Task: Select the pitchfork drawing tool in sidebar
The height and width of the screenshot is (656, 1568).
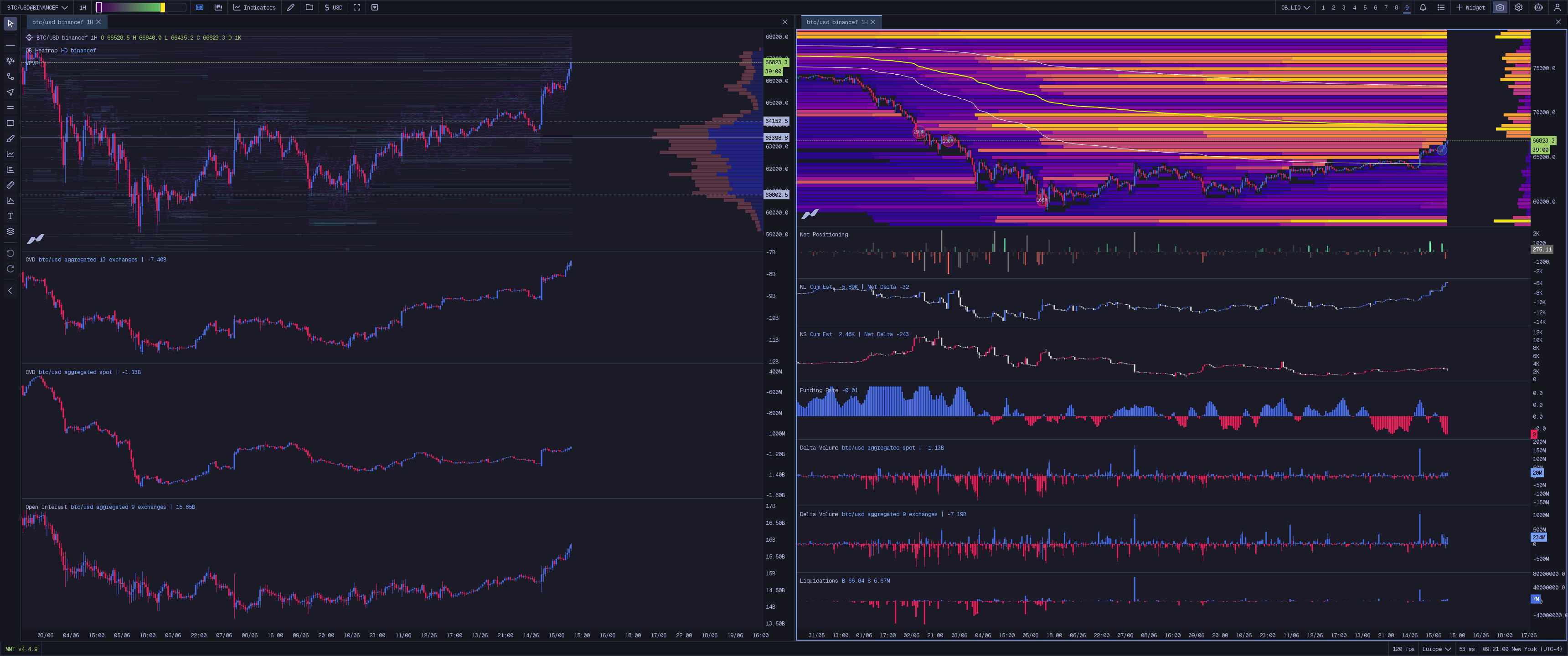Action: tap(10, 61)
